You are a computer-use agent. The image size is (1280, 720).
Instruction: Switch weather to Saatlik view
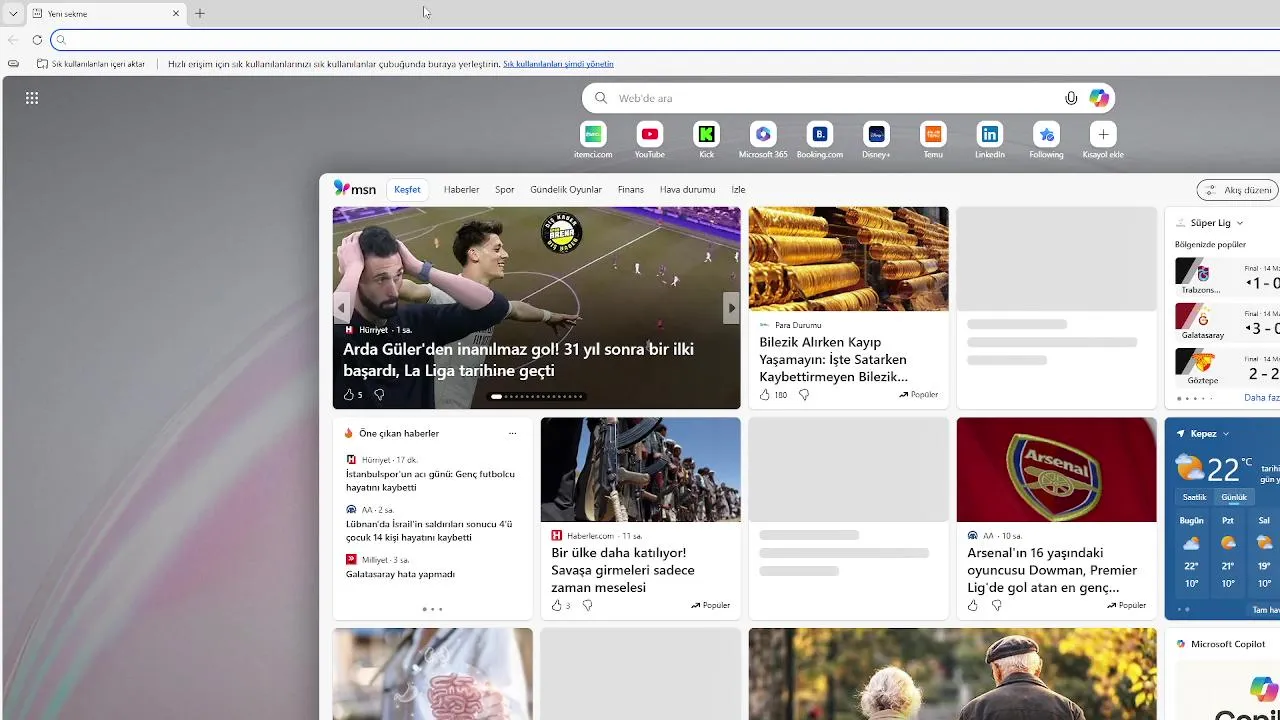click(1195, 497)
